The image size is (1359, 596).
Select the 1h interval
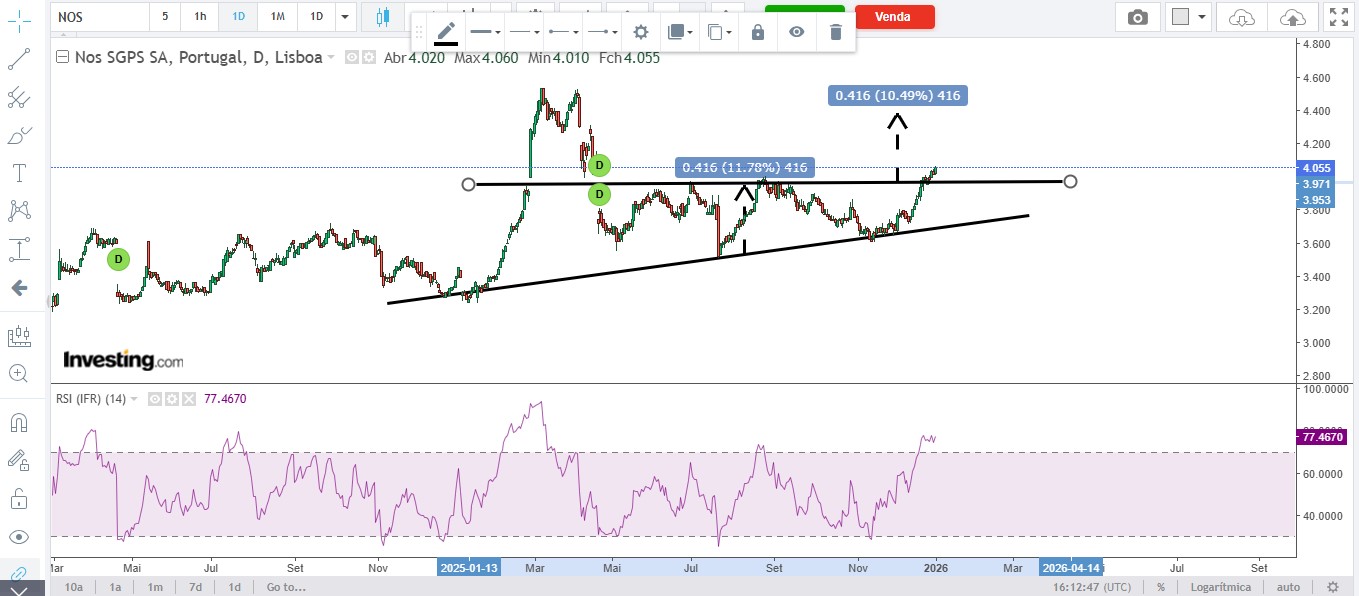click(x=201, y=17)
